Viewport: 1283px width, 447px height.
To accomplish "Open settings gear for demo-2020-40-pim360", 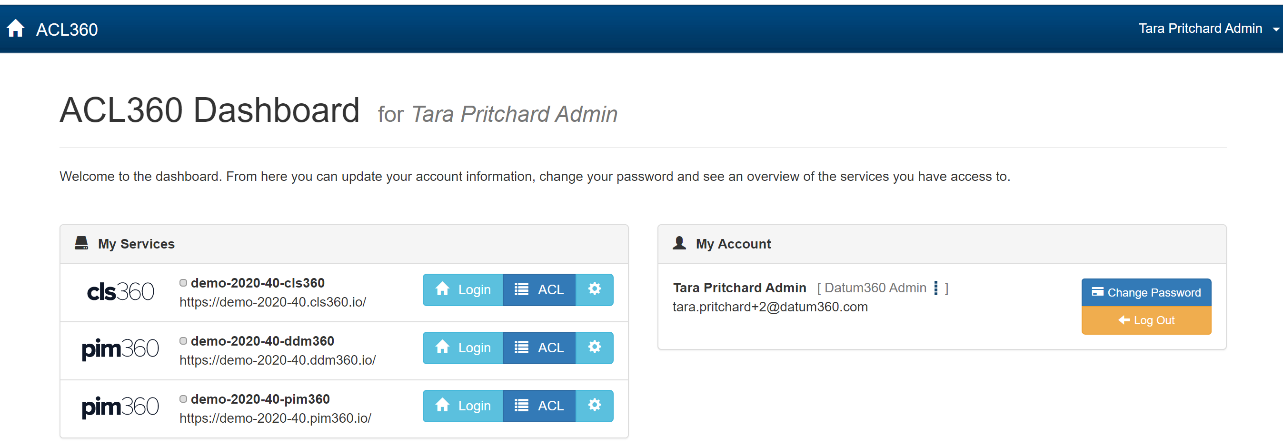I will [x=595, y=406].
